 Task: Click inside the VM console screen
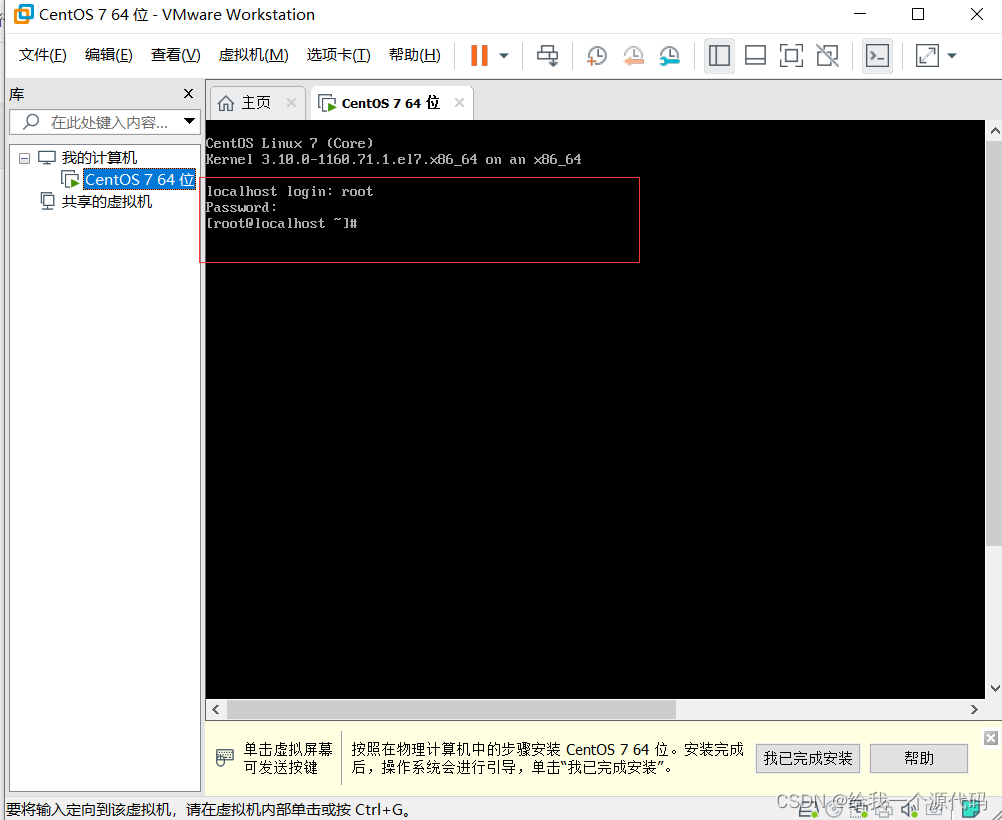[594, 409]
